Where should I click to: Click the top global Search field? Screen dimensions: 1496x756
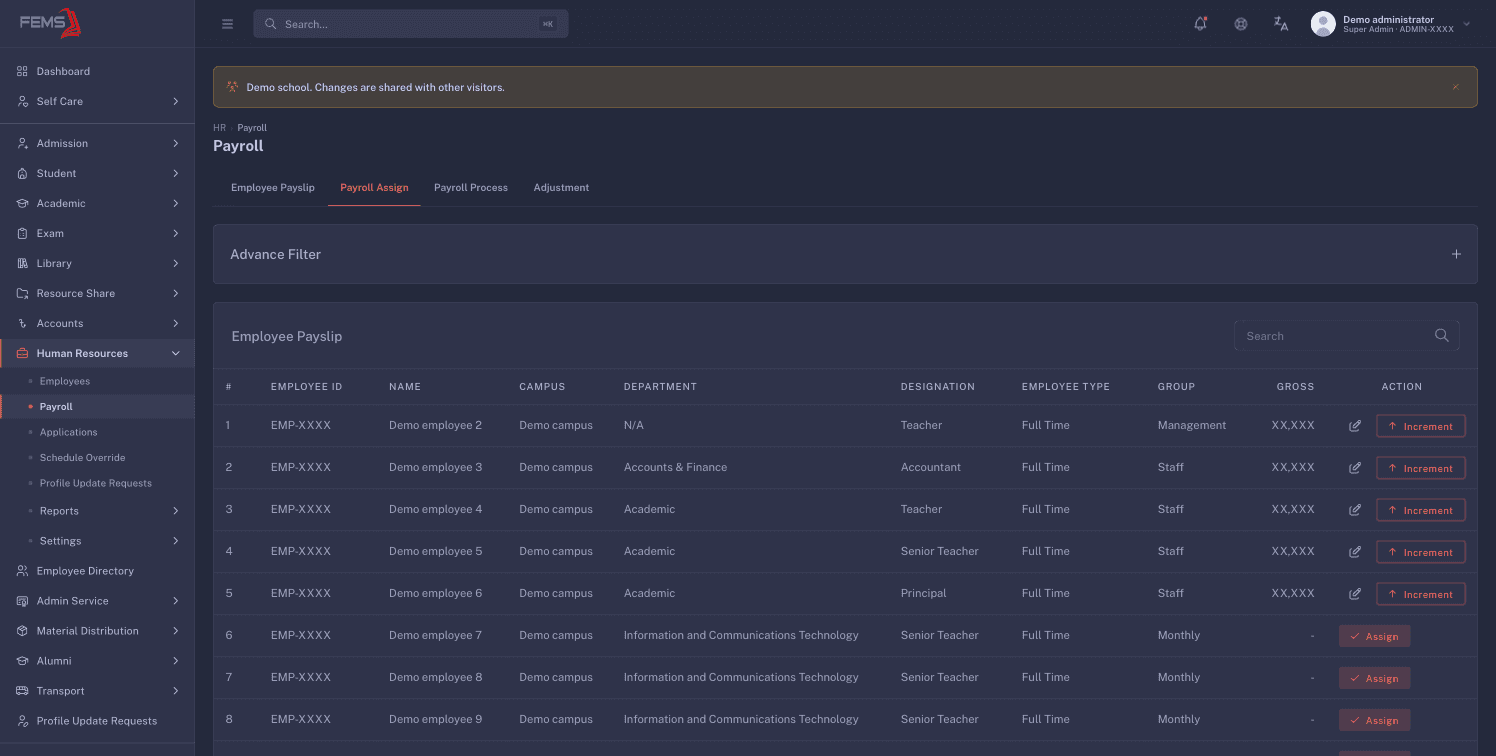pyautogui.click(x=411, y=24)
